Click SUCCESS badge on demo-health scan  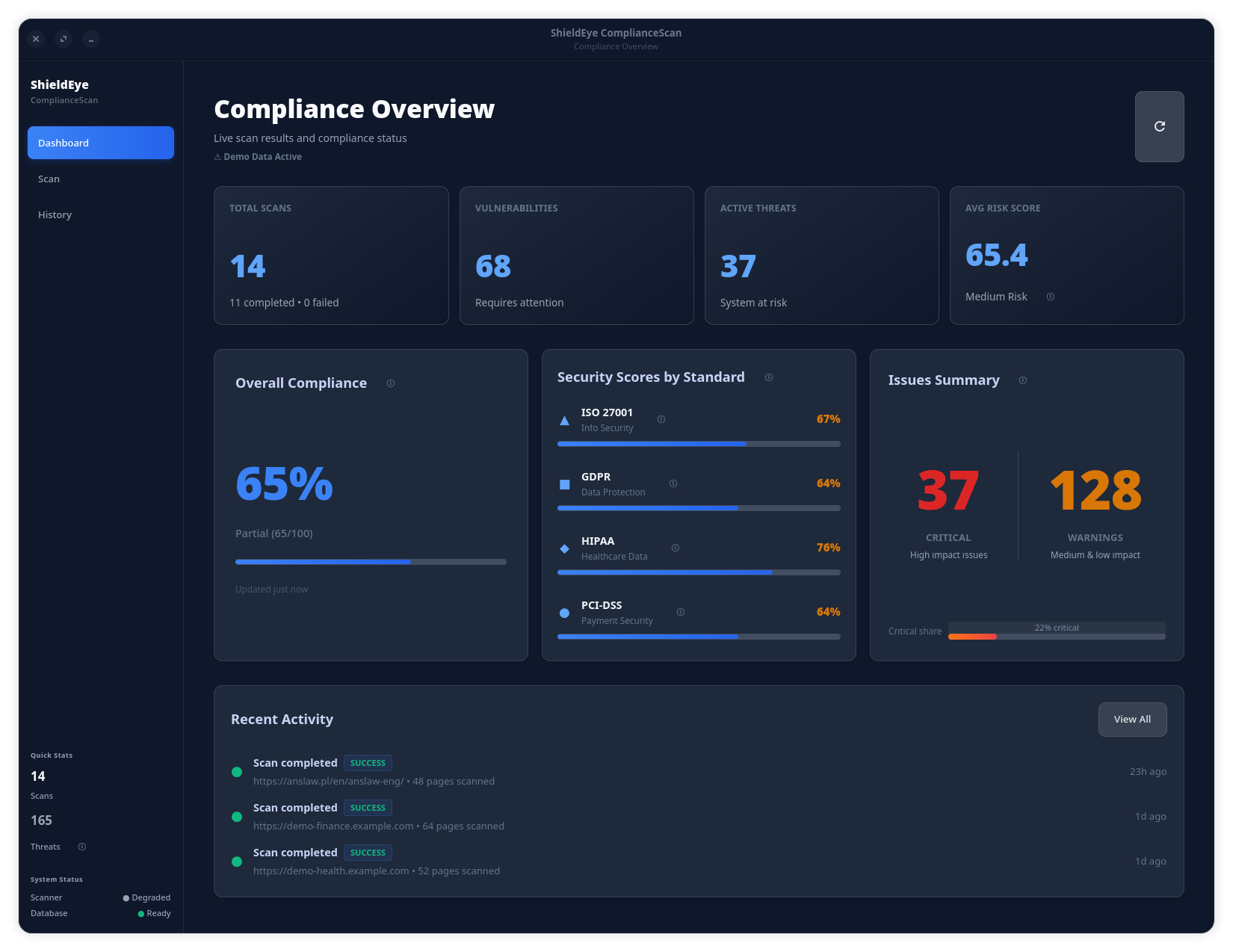click(368, 853)
